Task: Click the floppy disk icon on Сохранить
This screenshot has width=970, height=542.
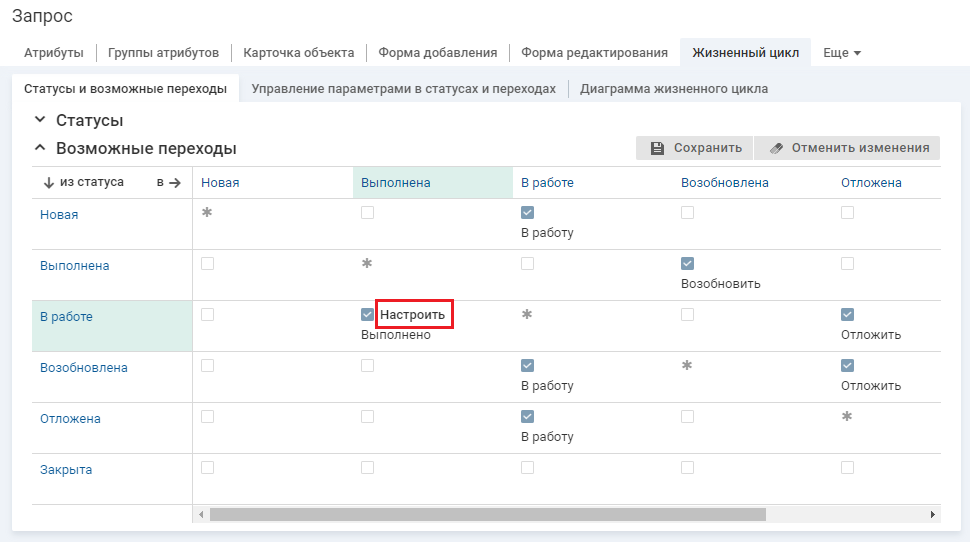Action: [657, 148]
